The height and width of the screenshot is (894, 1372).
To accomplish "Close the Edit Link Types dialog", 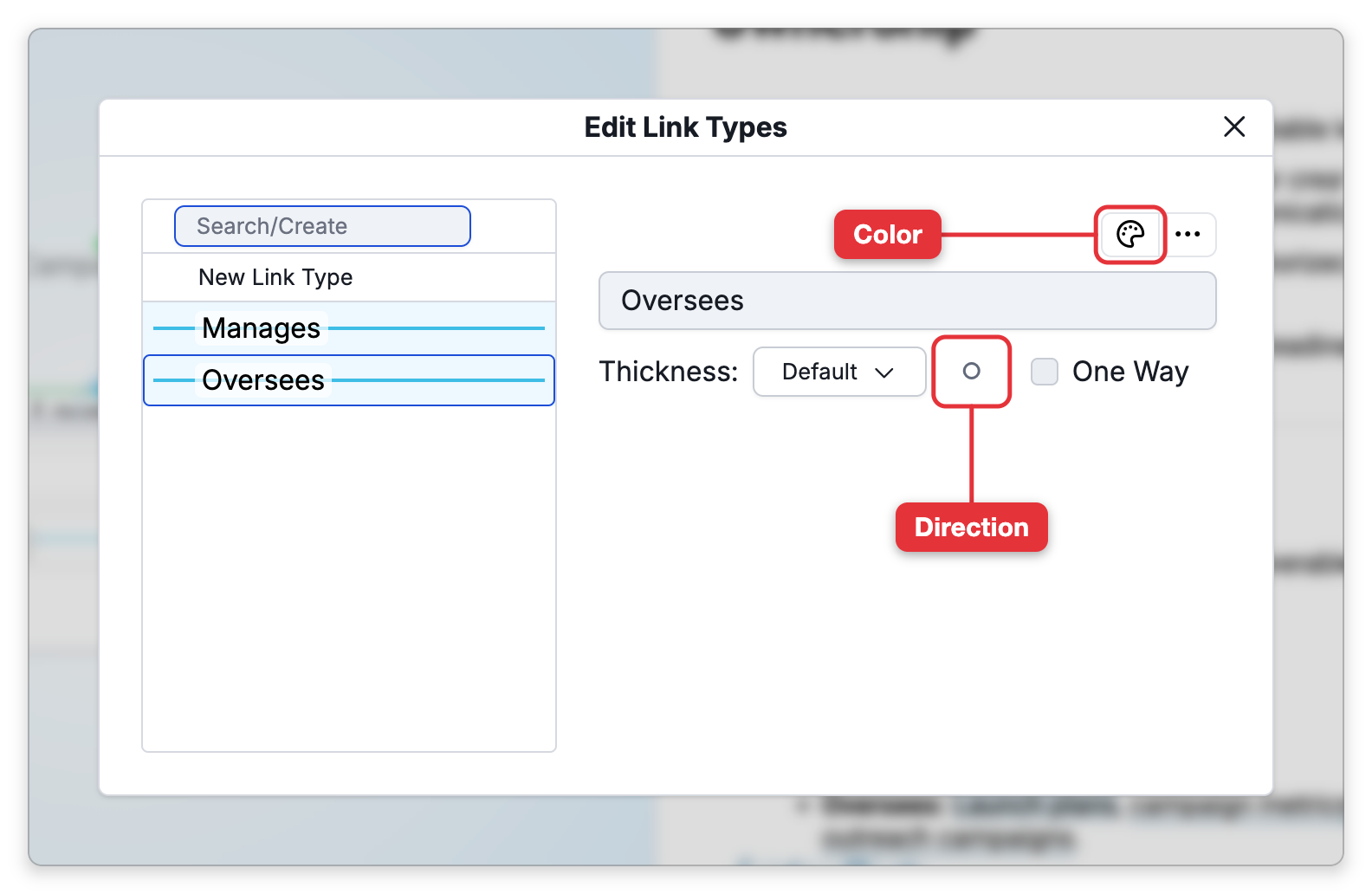I will point(1234,126).
